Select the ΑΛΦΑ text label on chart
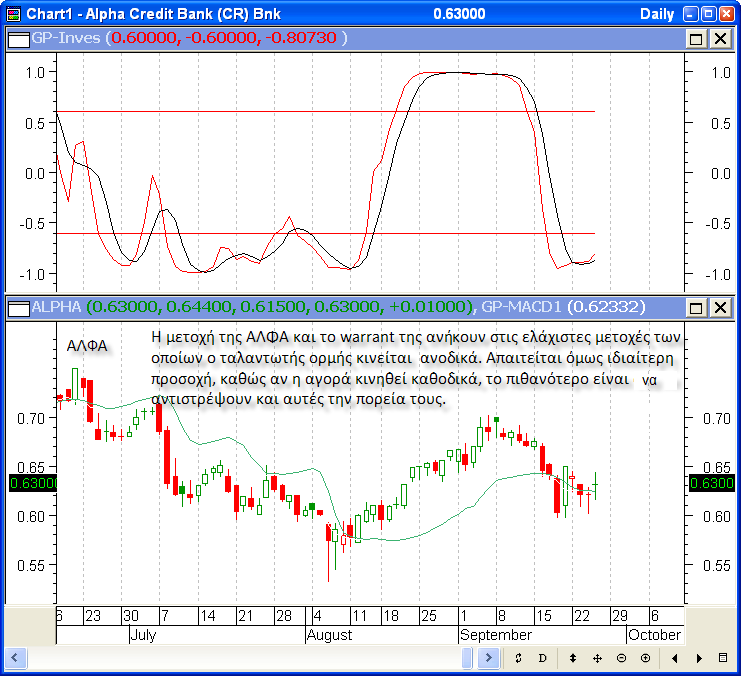The image size is (741, 676). pyautogui.click(x=87, y=346)
